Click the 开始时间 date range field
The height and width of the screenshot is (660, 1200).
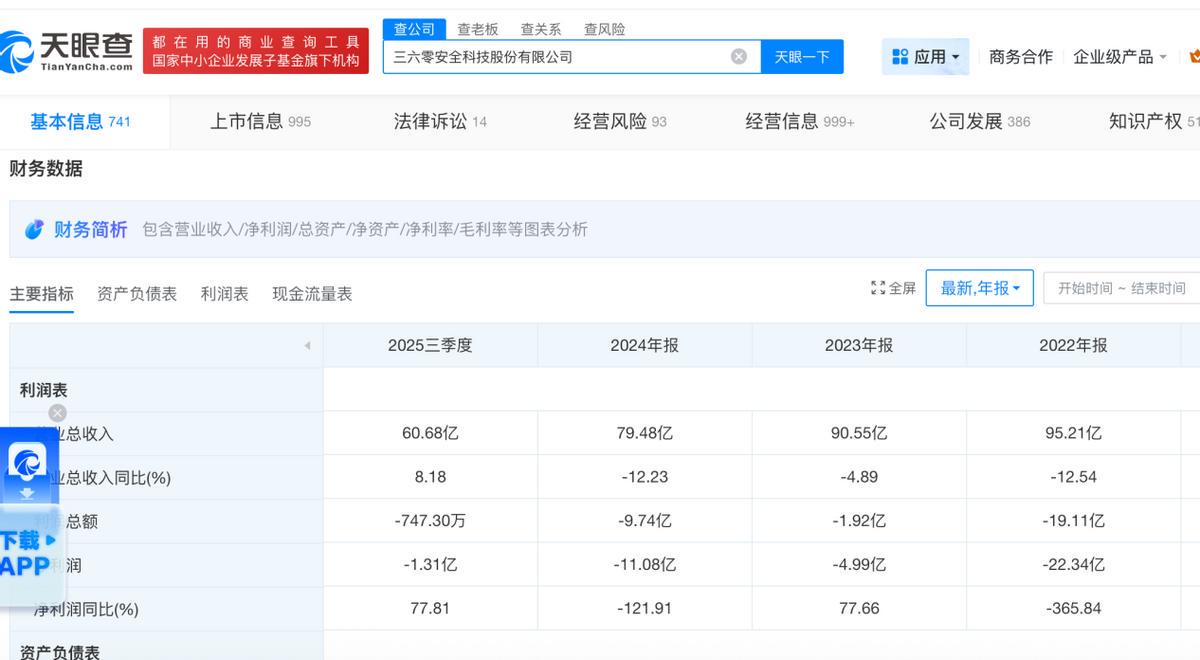point(1120,288)
